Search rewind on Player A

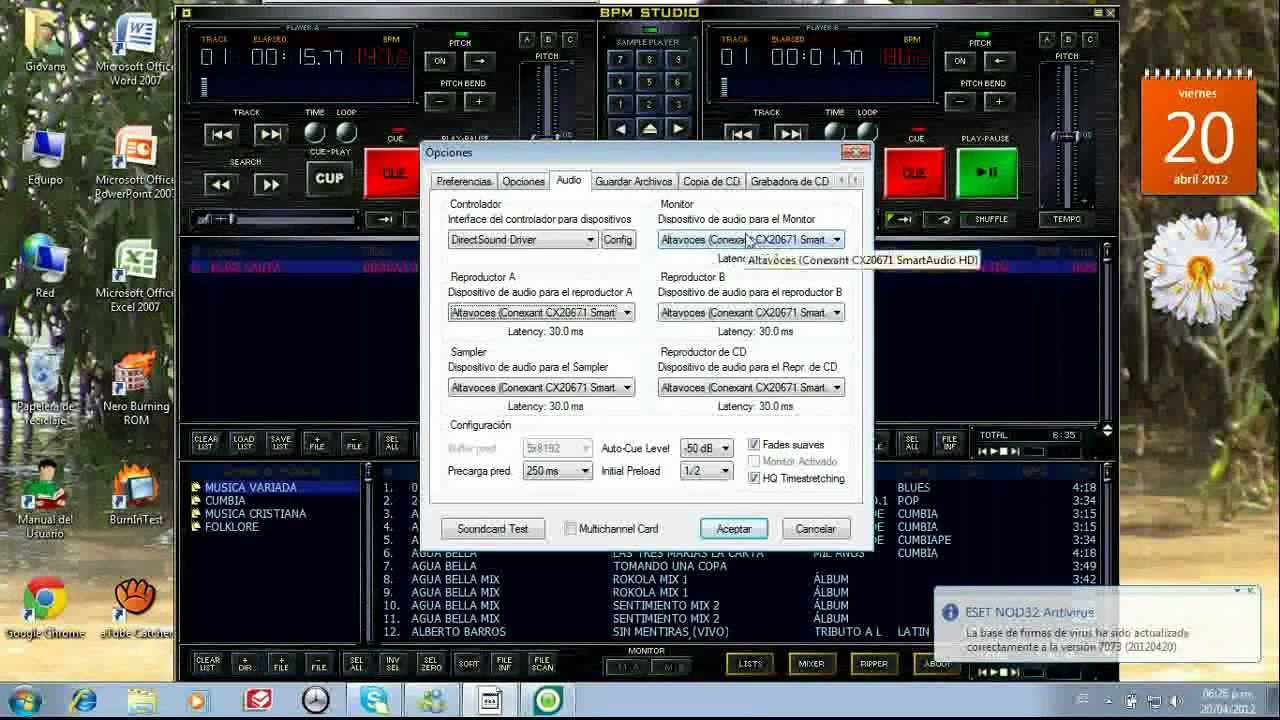point(221,184)
